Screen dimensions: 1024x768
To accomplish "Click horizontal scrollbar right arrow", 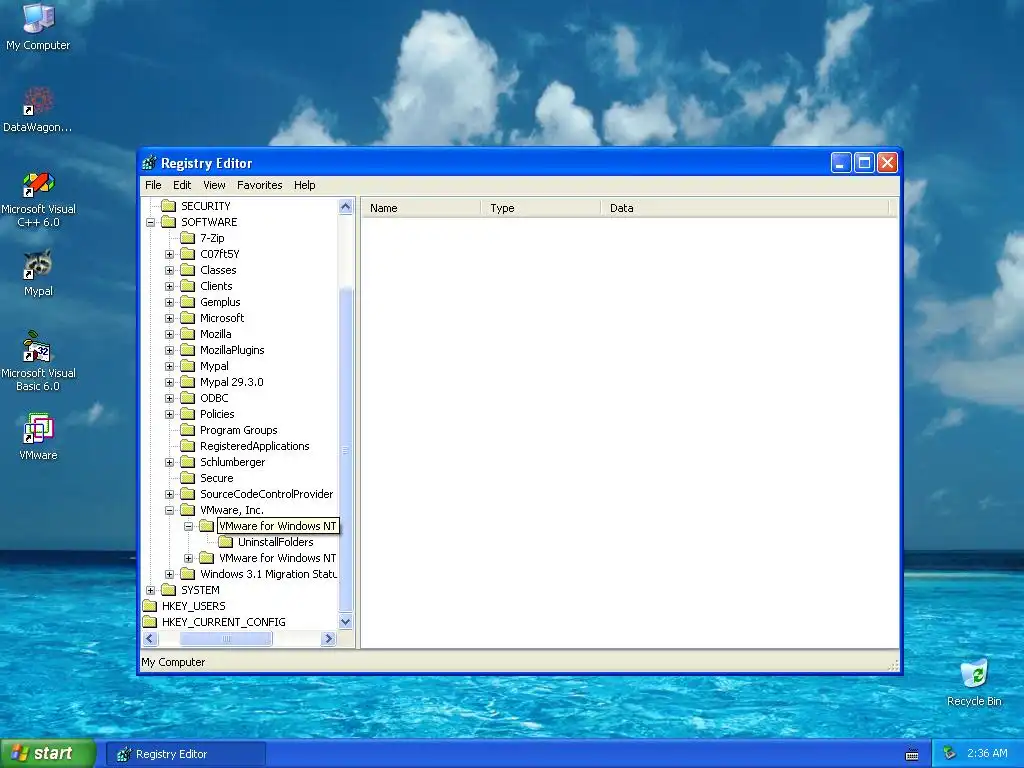I will [328, 639].
